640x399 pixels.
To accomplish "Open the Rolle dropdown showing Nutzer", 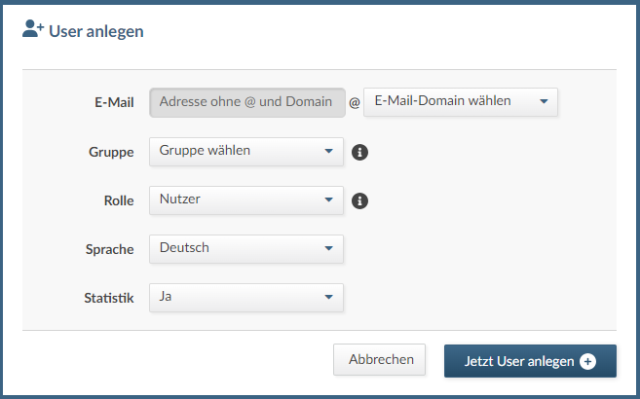I will (246, 200).
